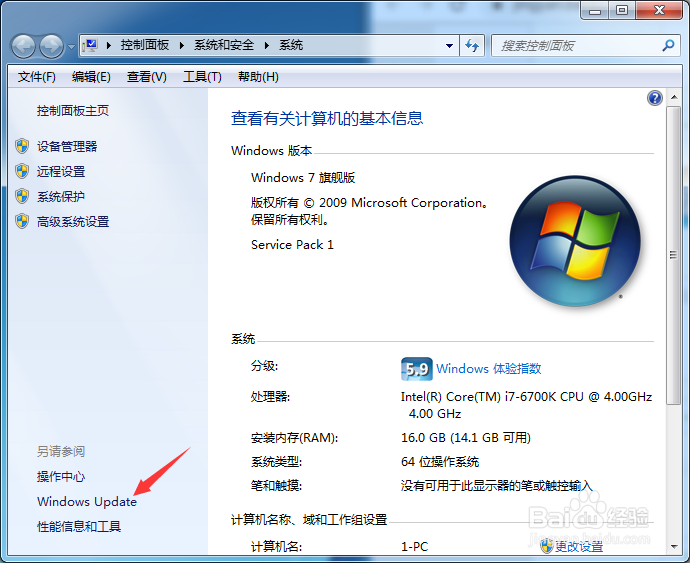Screen dimensions: 690x563
Task: Click the shield icon beside 远程设置
Action: coord(22,171)
